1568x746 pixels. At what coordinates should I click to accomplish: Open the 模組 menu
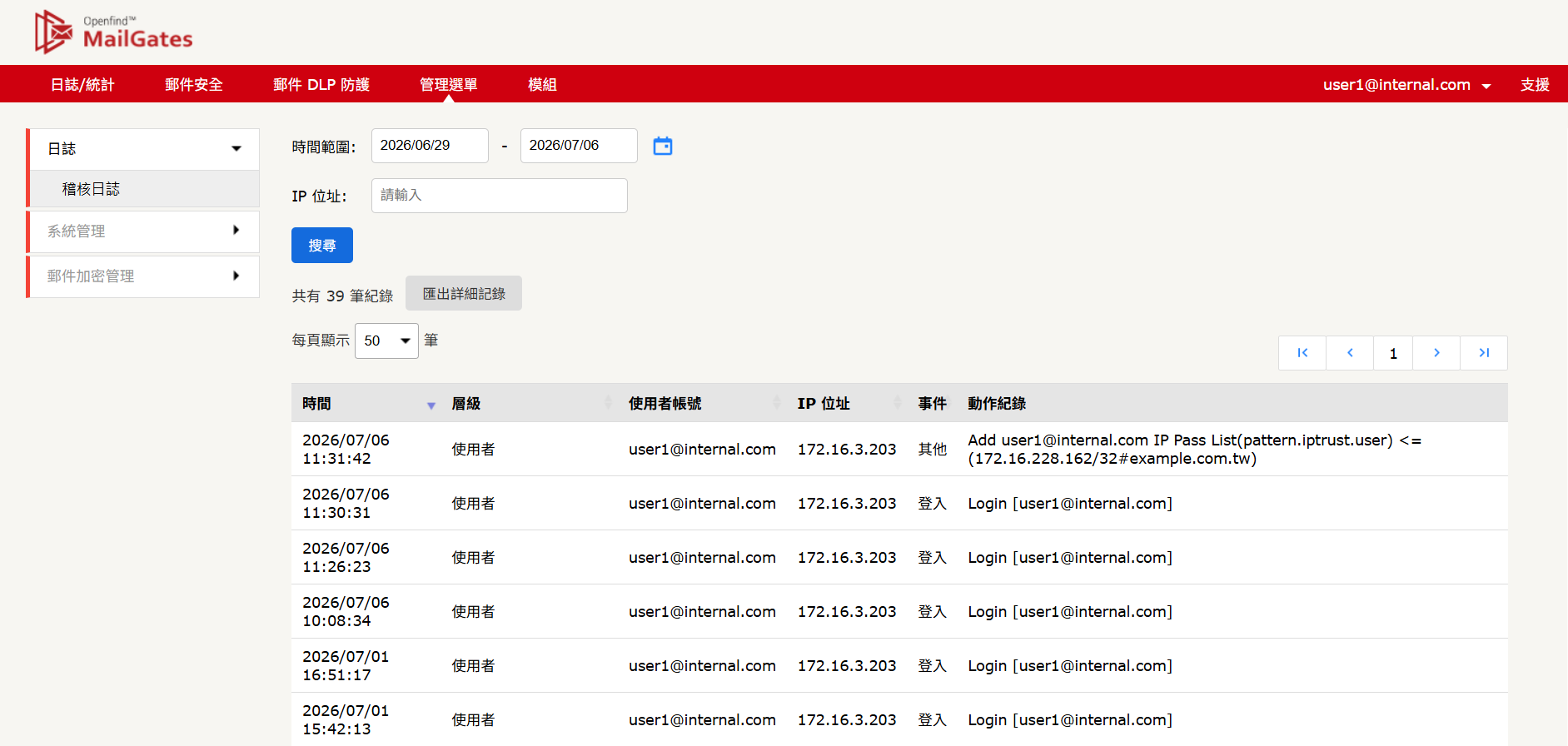543,85
